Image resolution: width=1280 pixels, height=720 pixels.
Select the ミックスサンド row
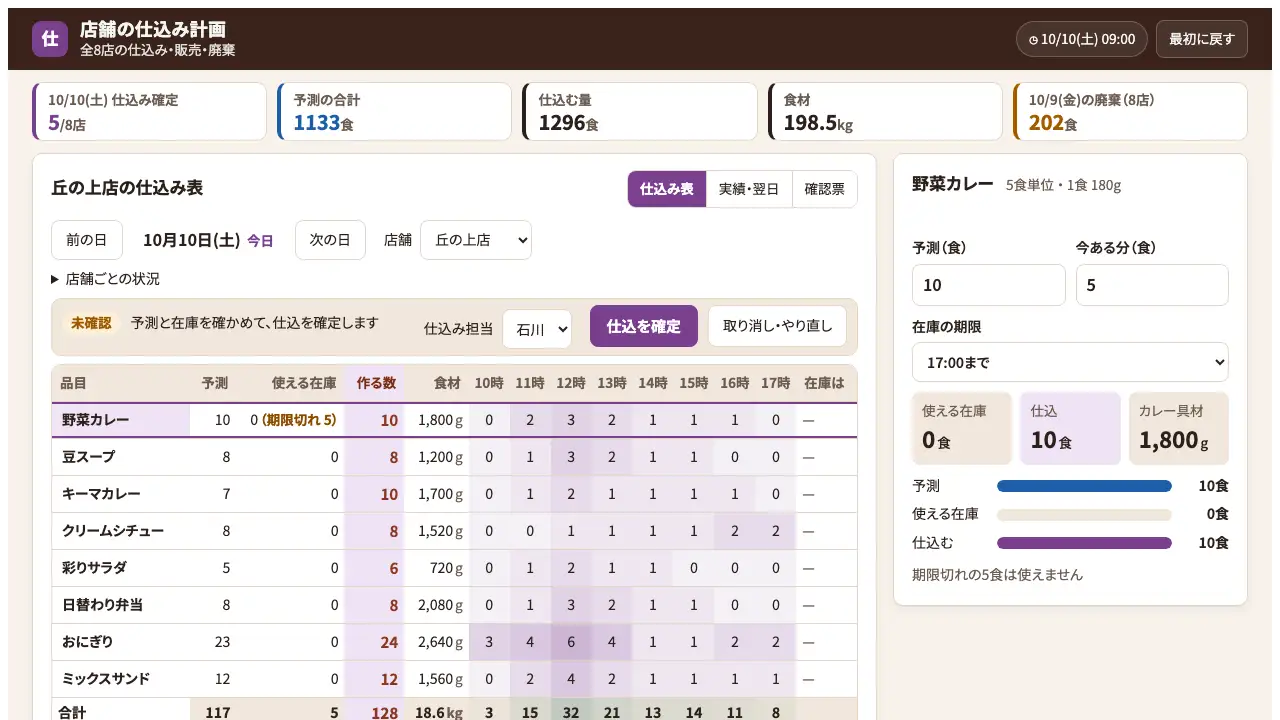click(454, 679)
